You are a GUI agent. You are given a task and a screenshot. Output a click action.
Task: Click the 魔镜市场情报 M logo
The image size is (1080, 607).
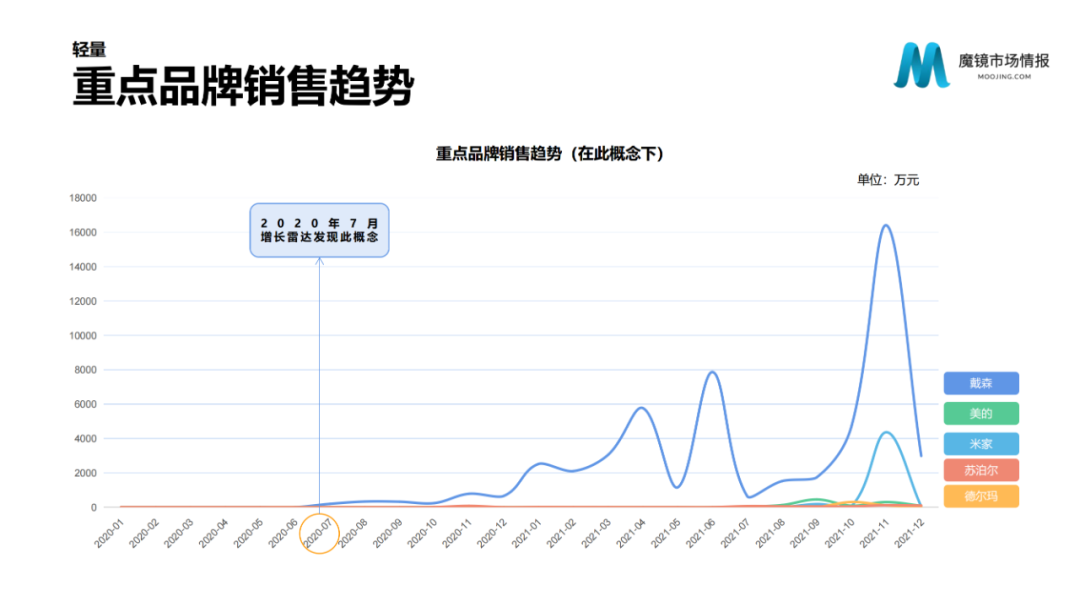pos(922,65)
